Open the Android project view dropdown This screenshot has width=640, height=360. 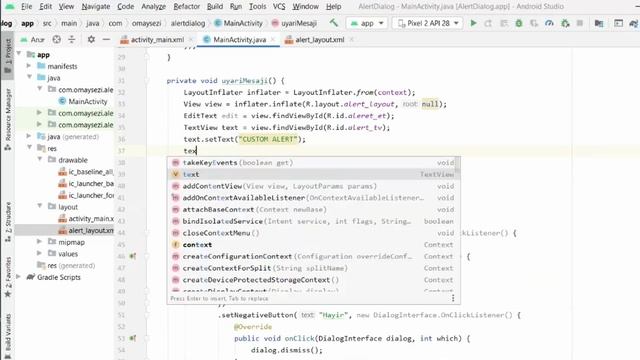(x=33, y=40)
